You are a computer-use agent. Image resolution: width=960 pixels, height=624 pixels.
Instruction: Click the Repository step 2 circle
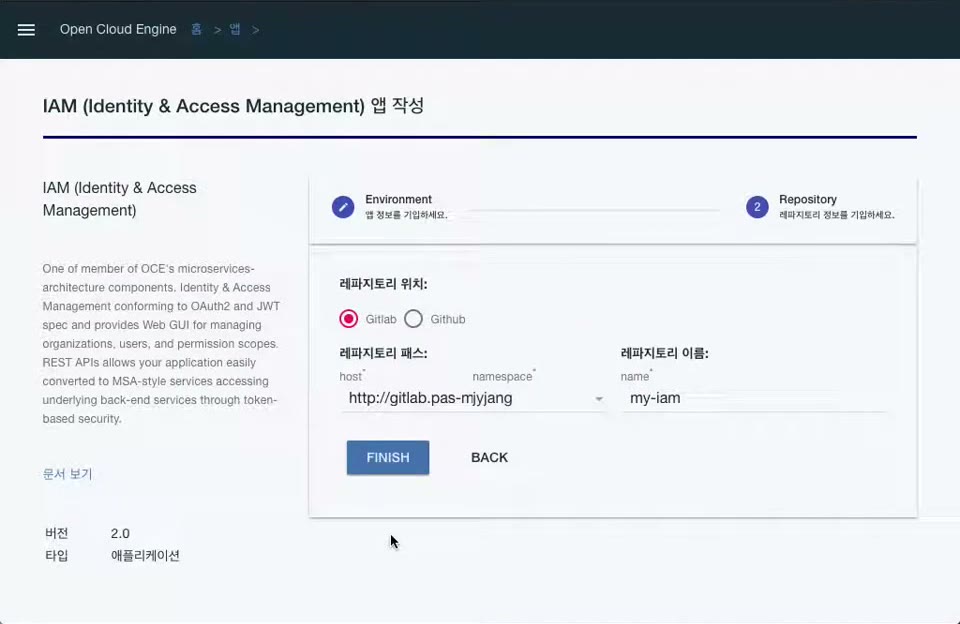point(757,207)
